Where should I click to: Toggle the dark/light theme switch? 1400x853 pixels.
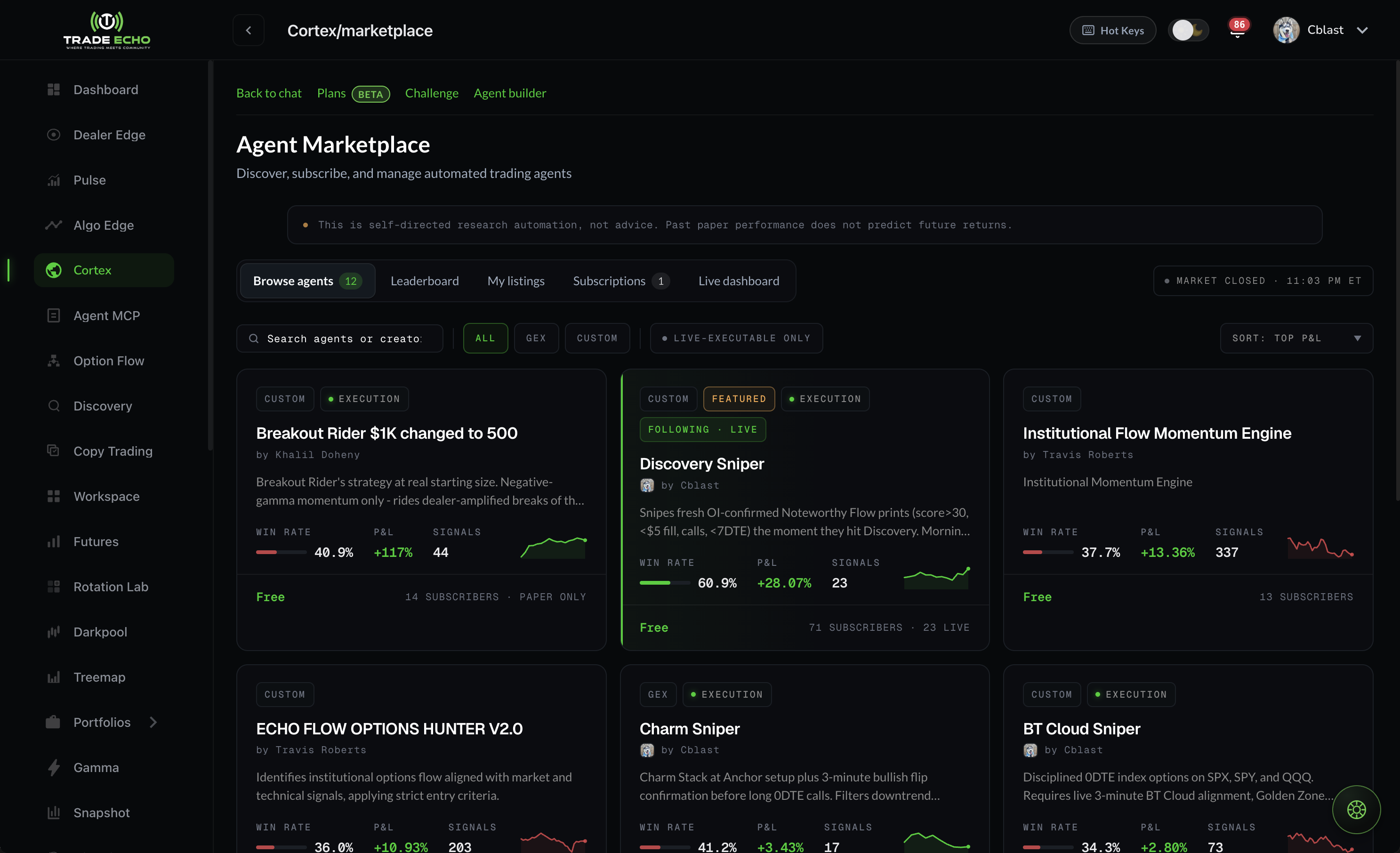(1189, 30)
